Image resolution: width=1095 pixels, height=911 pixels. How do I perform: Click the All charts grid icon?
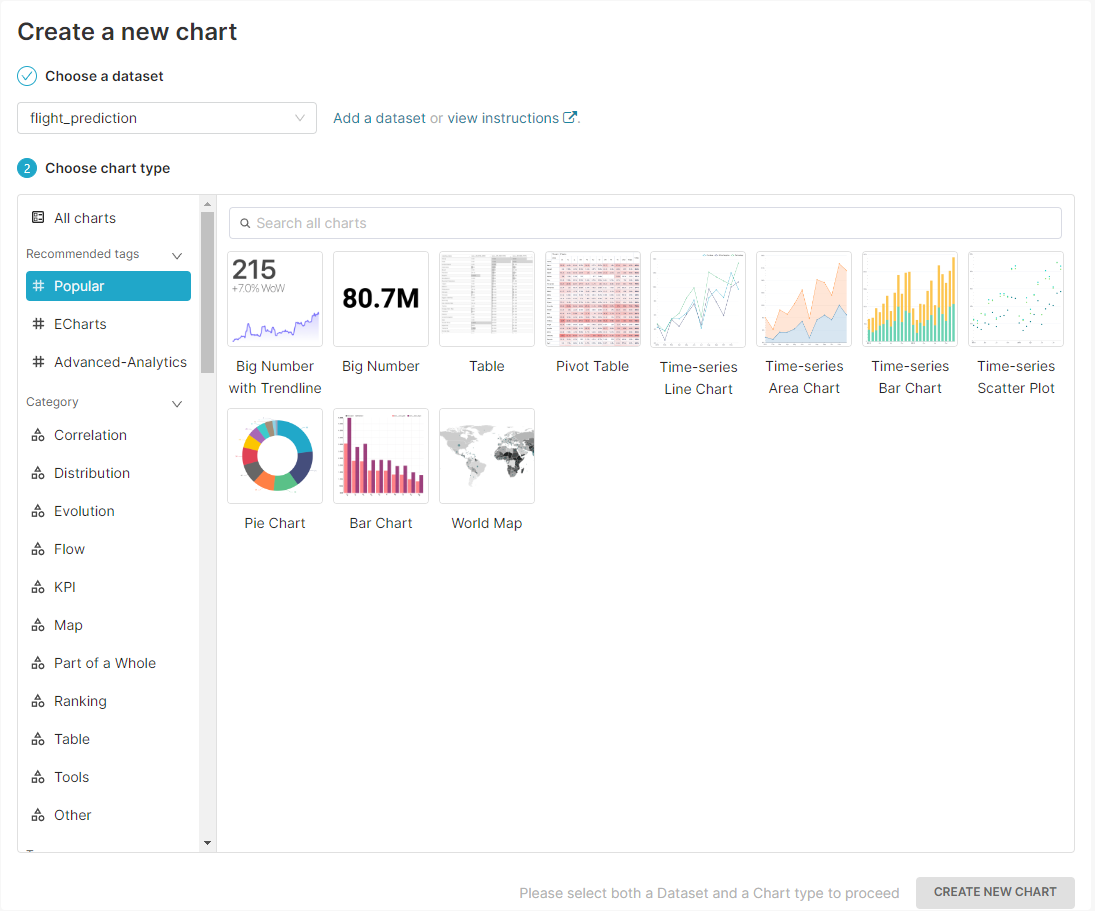pyautogui.click(x=40, y=217)
